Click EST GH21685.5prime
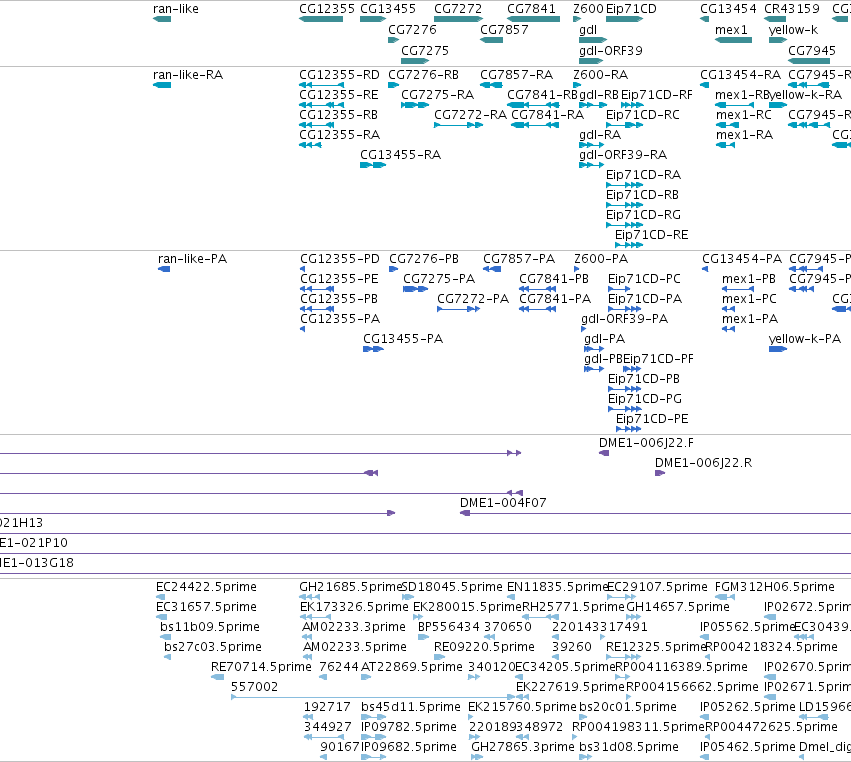The width and height of the screenshot is (851, 762). point(350,587)
